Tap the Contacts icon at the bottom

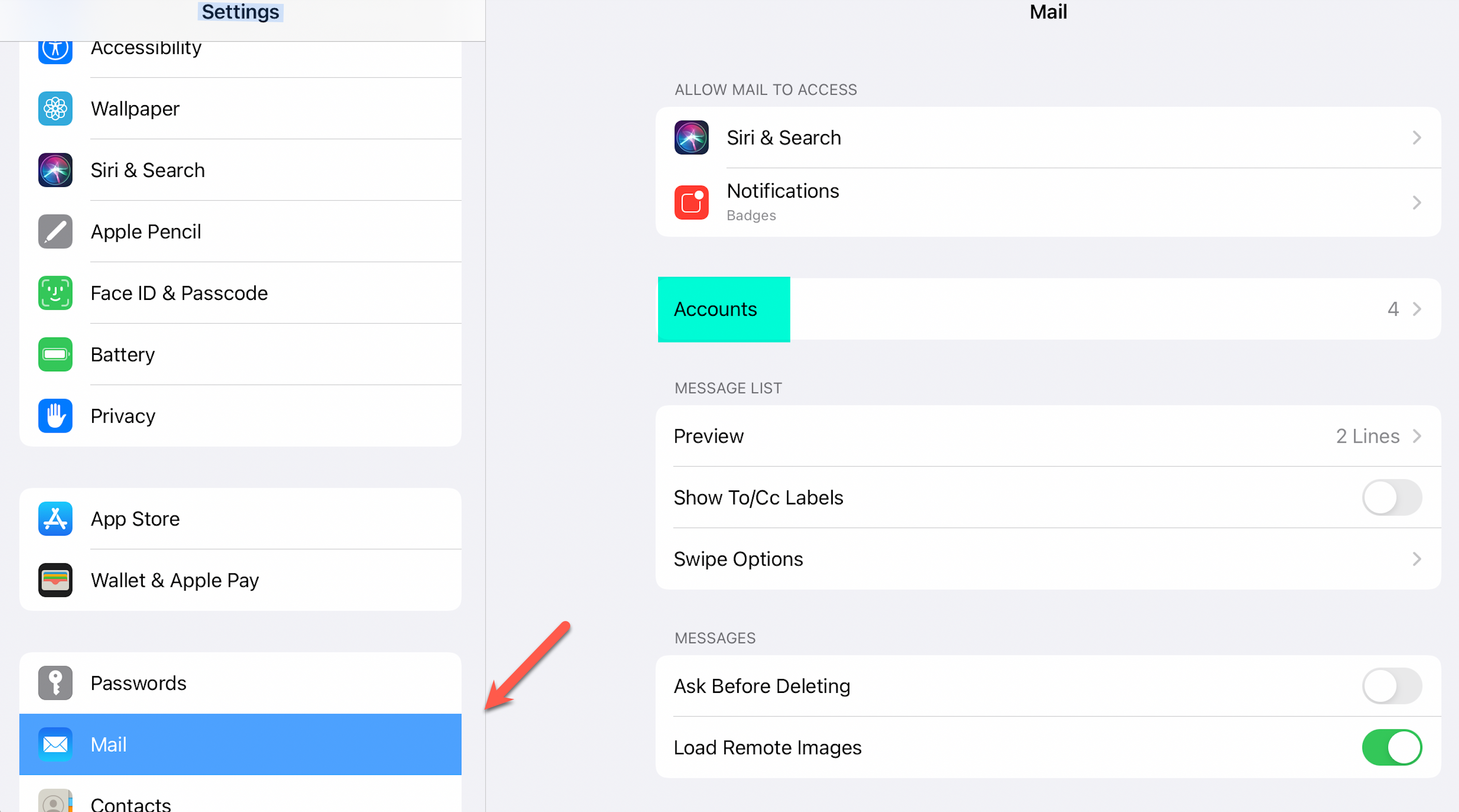click(55, 801)
